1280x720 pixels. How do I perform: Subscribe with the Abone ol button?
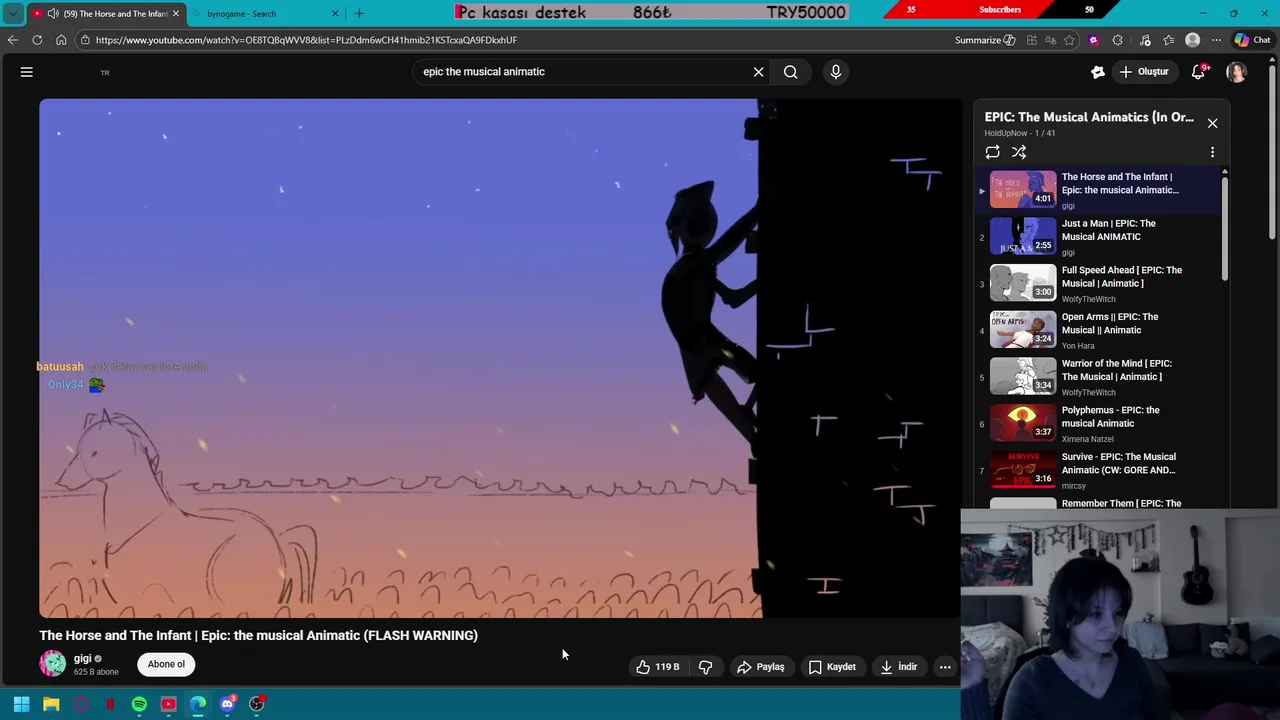pos(166,664)
